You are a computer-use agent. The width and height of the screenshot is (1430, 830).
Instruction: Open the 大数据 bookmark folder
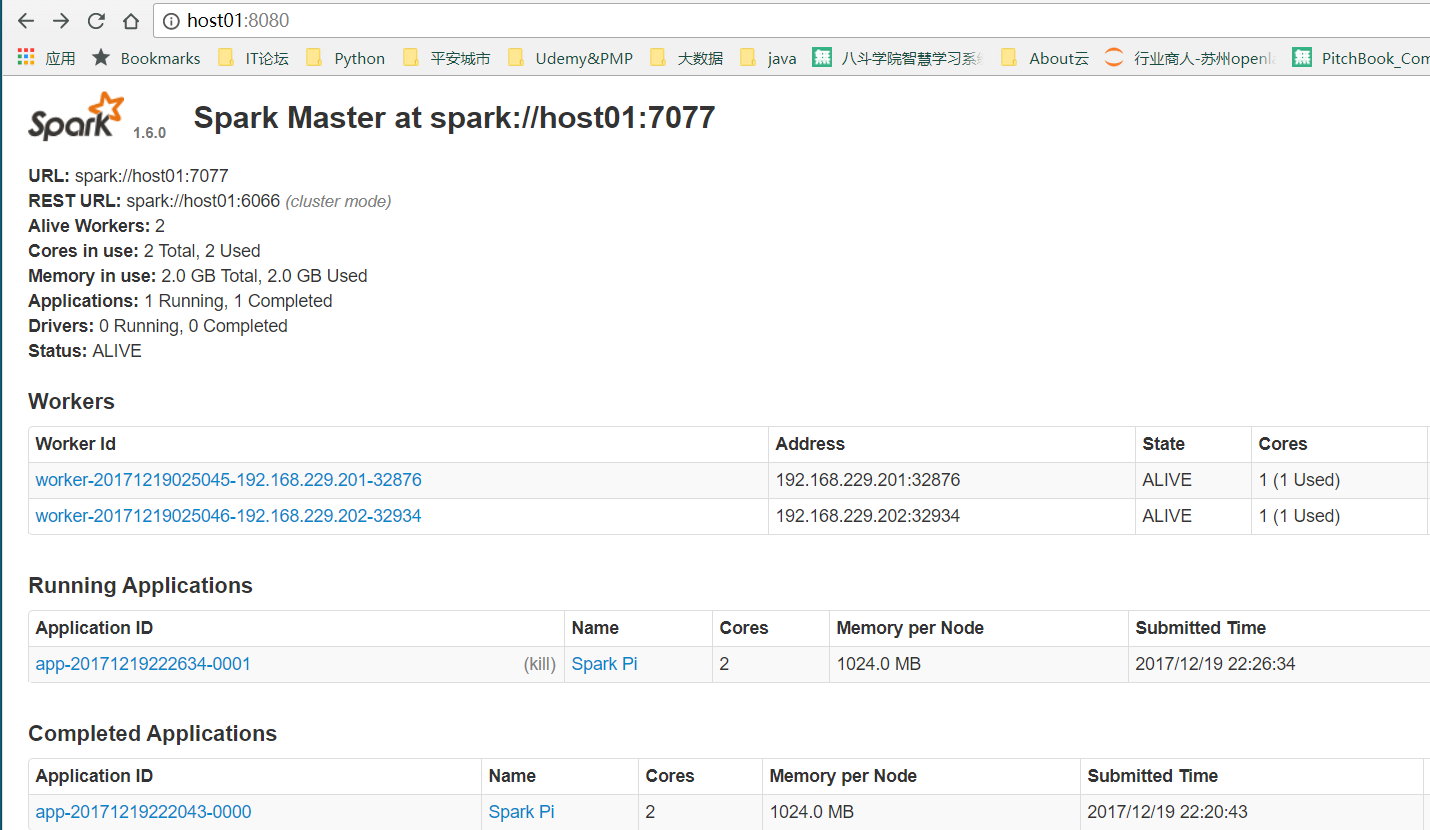point(686,58)
